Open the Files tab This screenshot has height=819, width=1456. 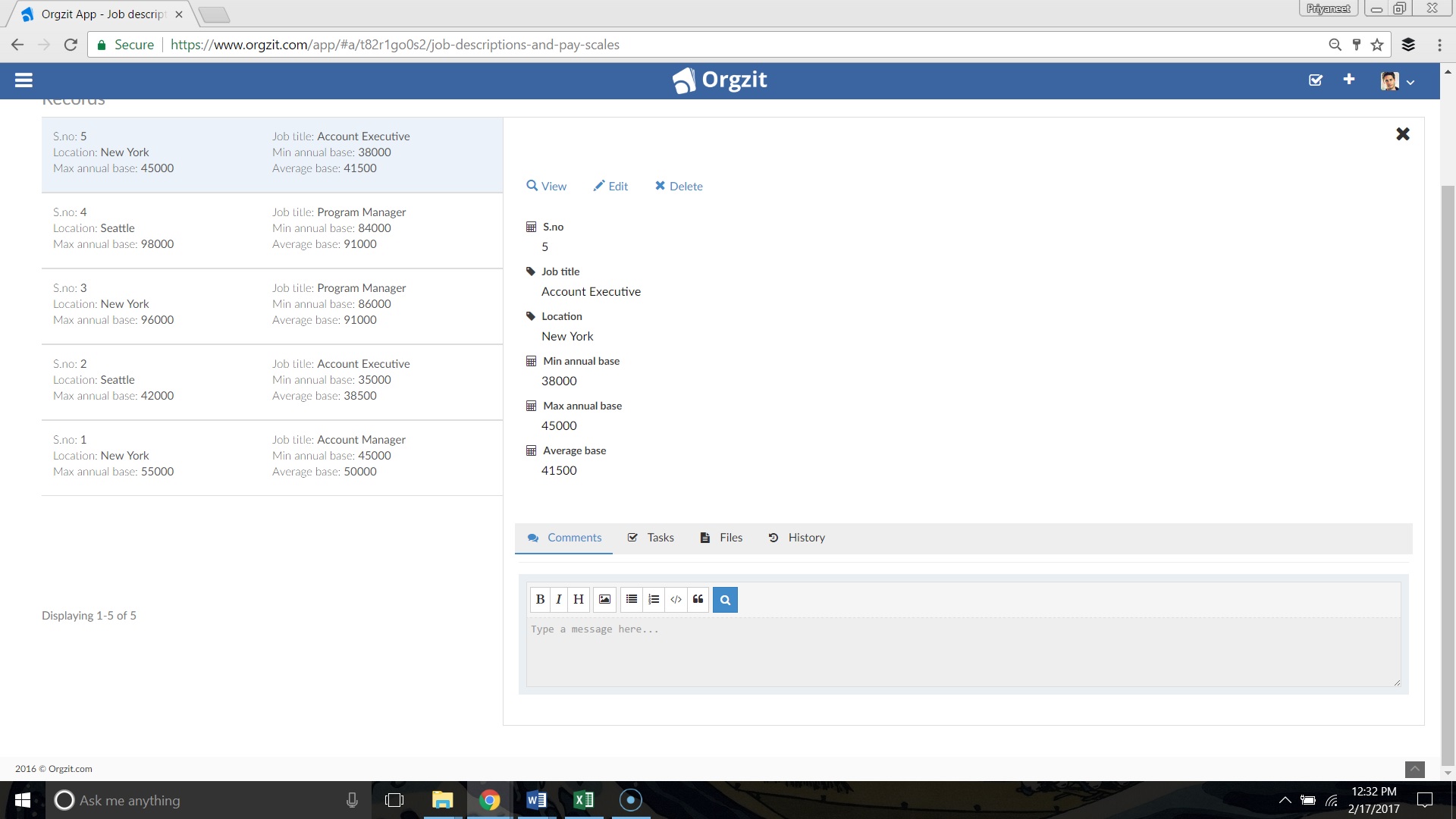721,538
